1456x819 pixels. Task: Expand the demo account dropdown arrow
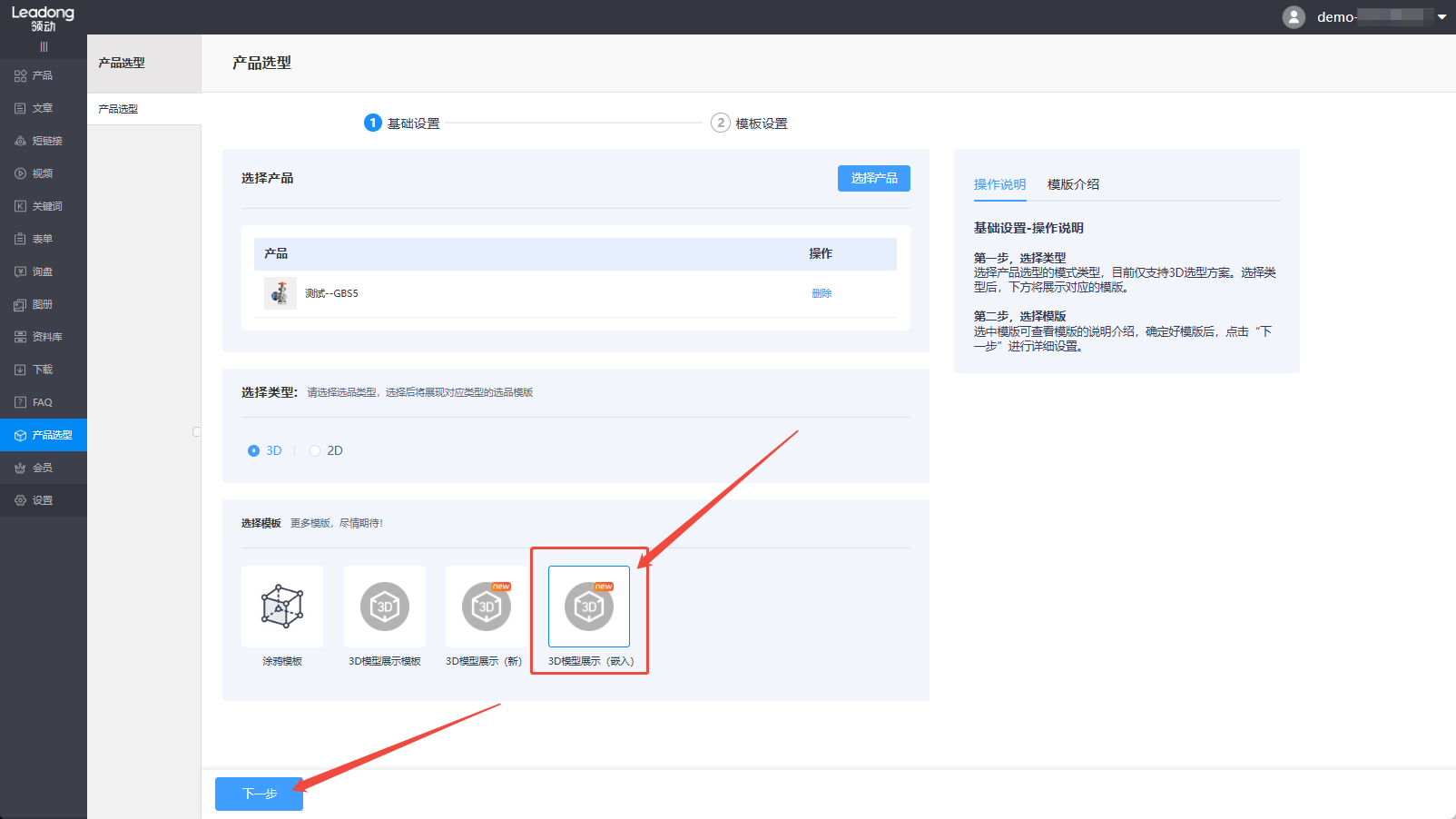tap(1441, 17)
